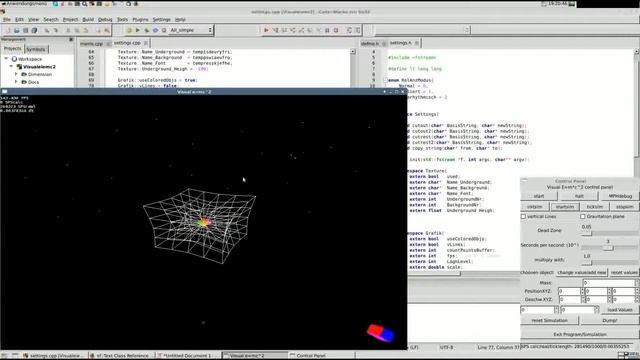Click the Stop debugger icon
Image resolution: width=640 pixels, height=360 pixels.
pos(336,30)
